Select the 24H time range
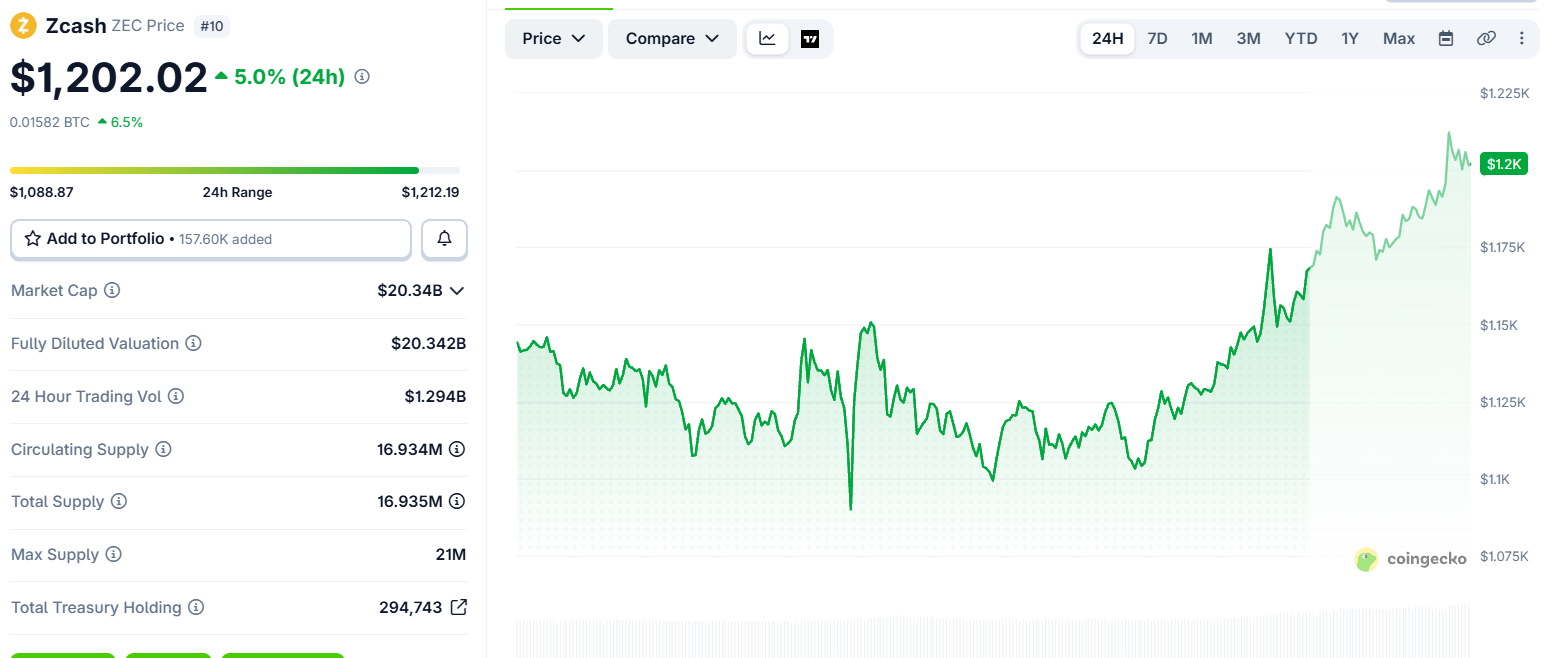 [x=1107, y=39]
